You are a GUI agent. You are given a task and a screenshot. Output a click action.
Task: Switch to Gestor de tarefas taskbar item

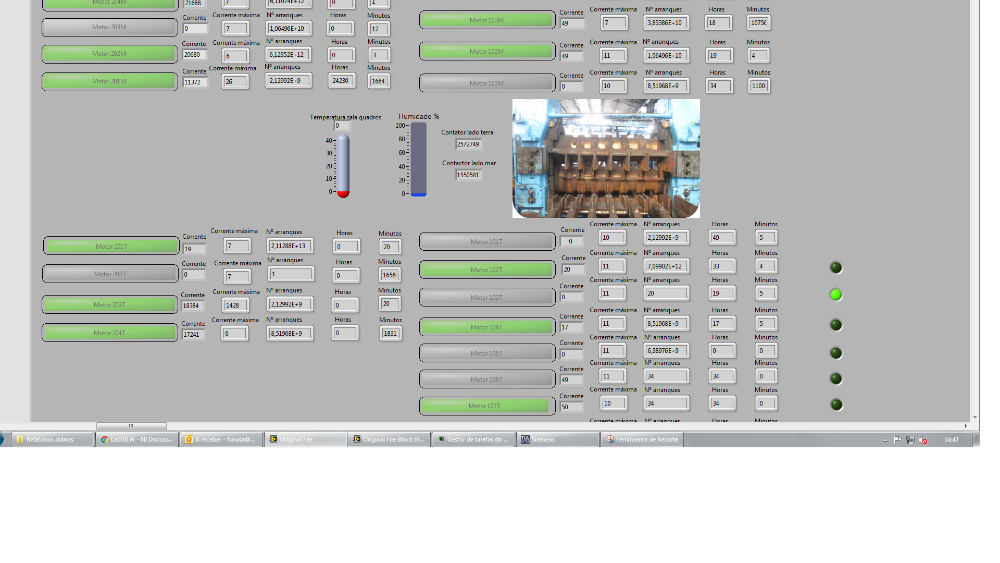click(x=474, y=439)
